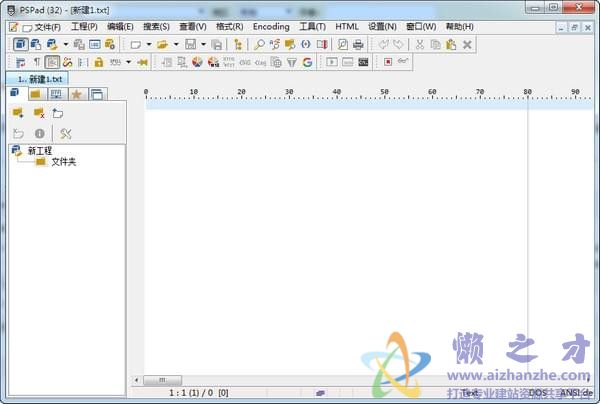Image resolution: width=600 pixels, height=404 pixels.
Task: Toggle the read-only lock button
Action: 99,62
